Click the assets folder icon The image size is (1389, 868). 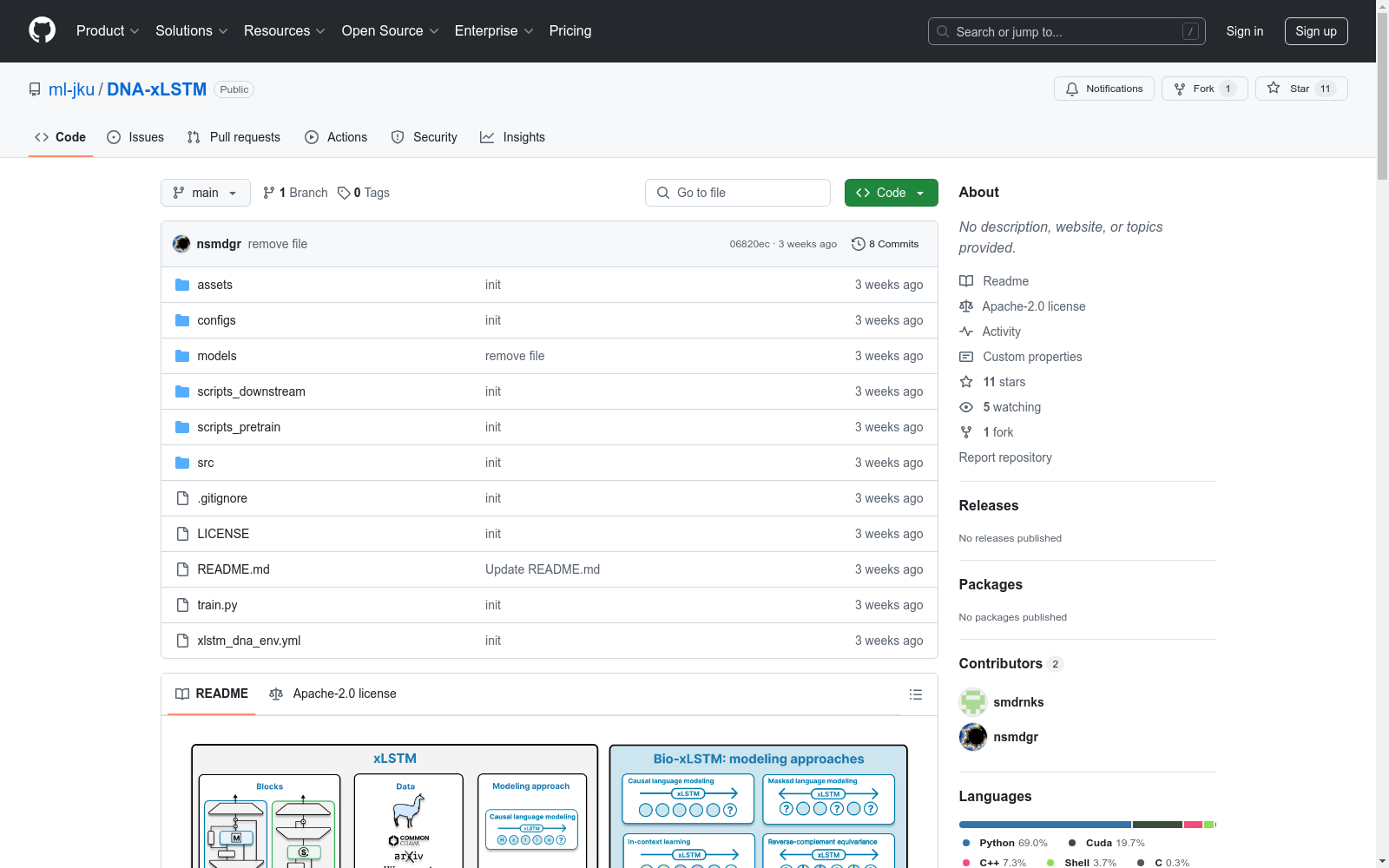coord(182,285)
